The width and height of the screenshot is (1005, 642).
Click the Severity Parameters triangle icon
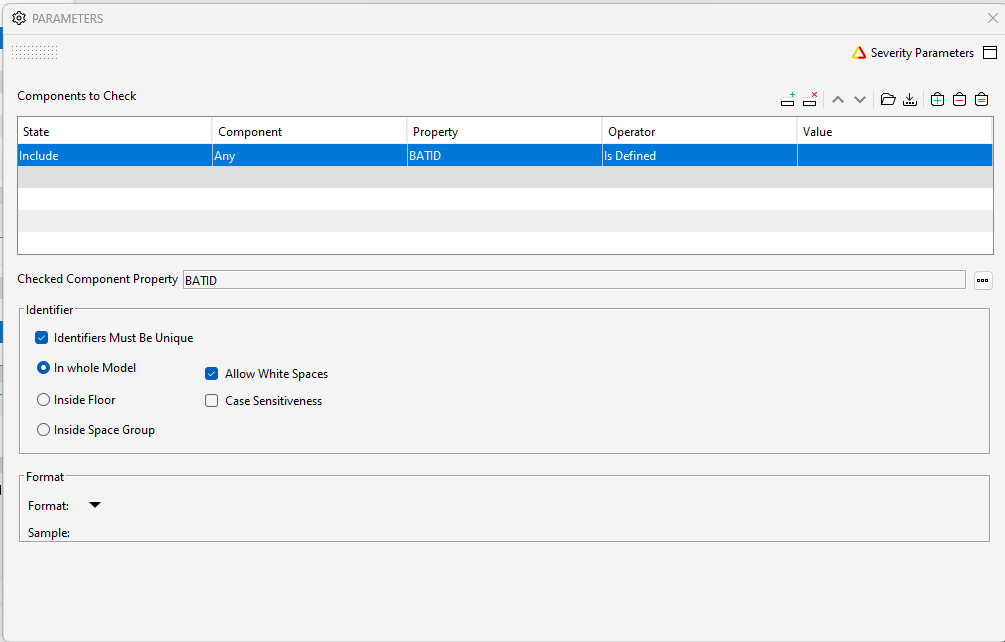coord(859,53)
